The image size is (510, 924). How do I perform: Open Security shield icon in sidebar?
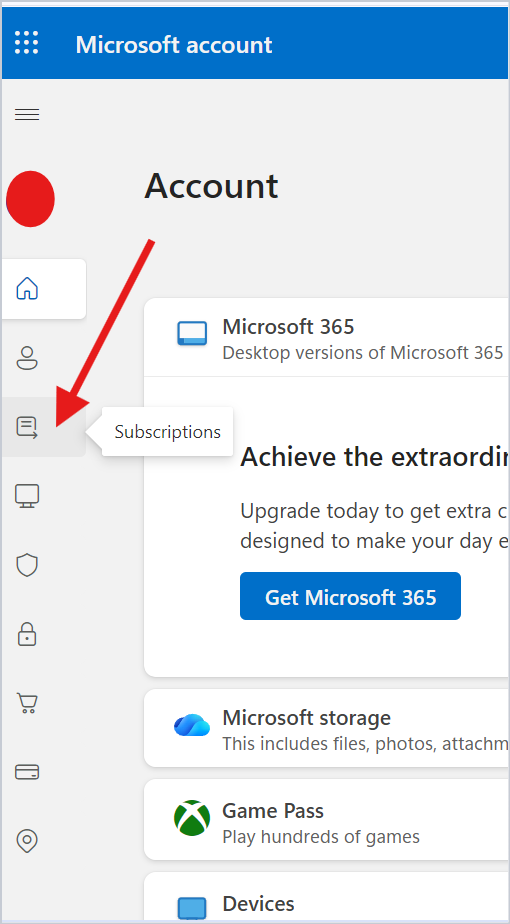pos(27,565)
